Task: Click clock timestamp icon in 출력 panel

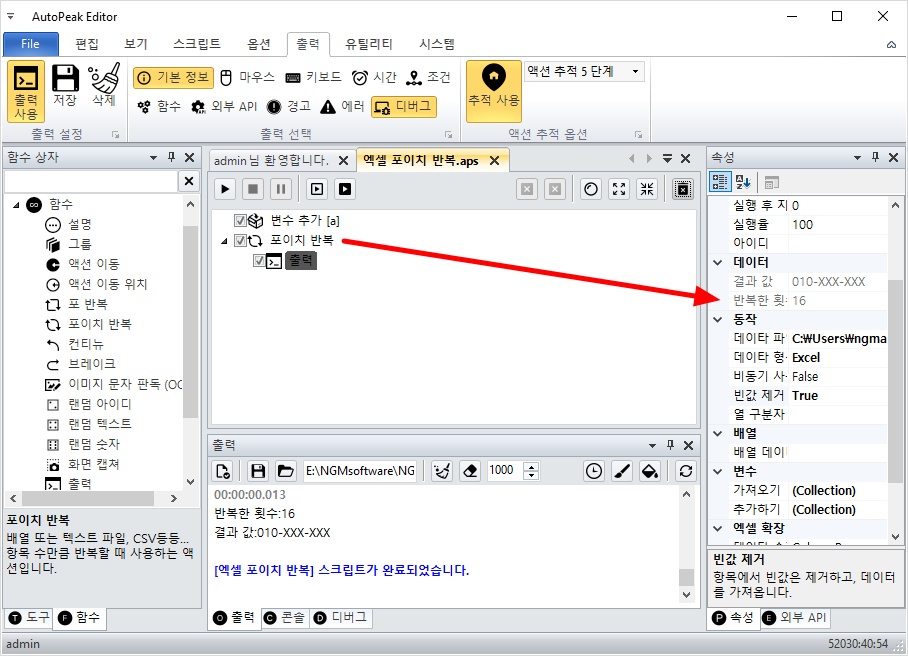Action: pos(594,471)
